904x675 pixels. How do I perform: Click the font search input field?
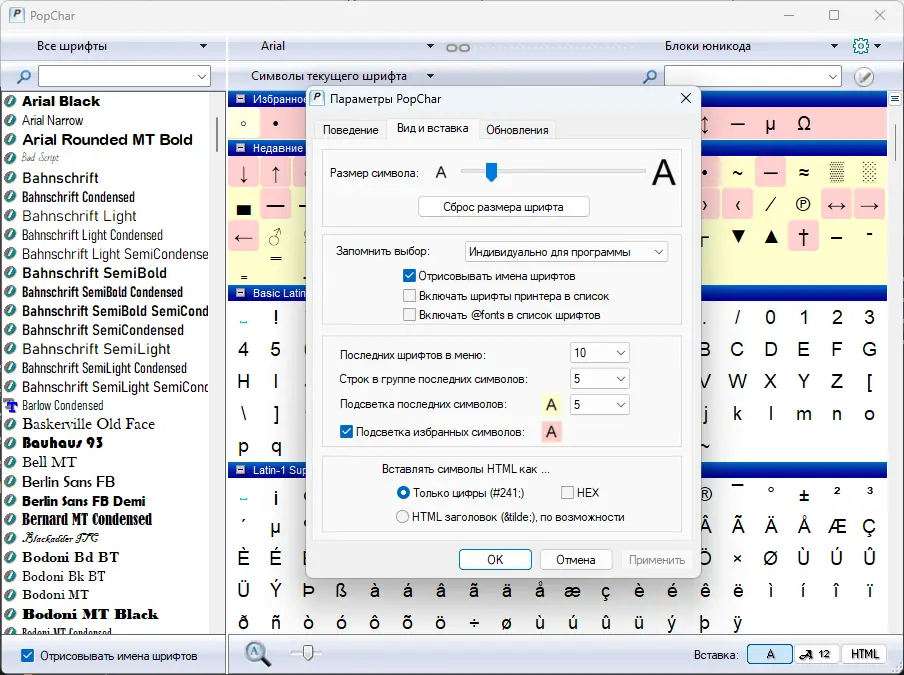click(125, 76)
